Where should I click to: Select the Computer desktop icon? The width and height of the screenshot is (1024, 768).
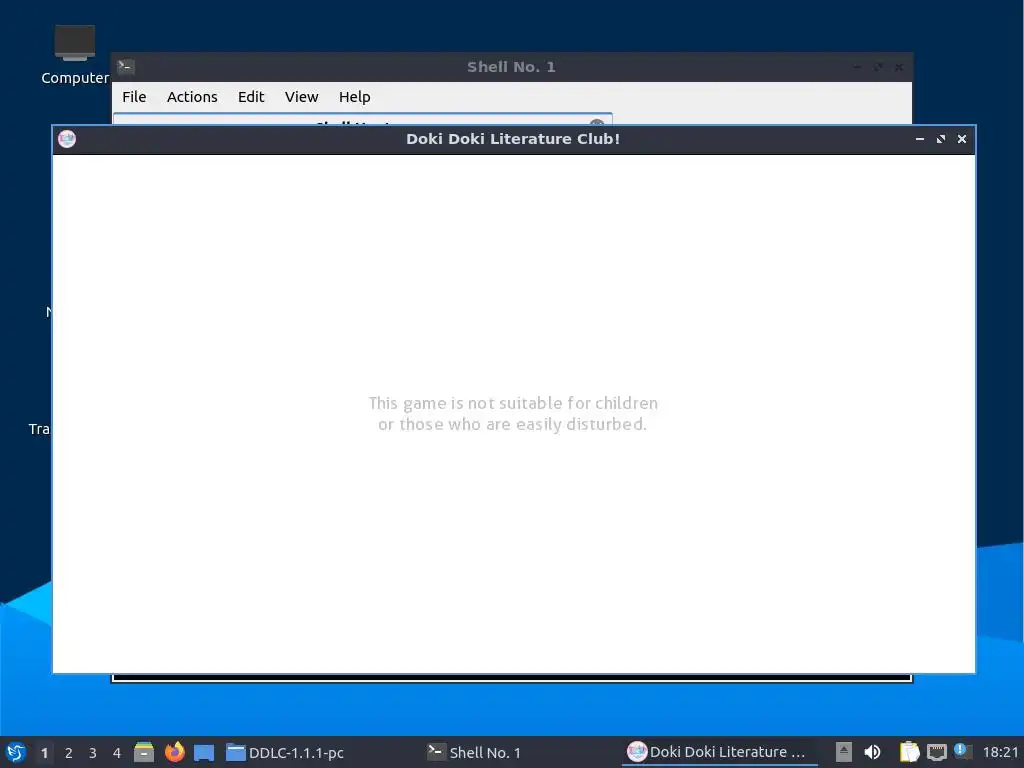tap(74, 55)
